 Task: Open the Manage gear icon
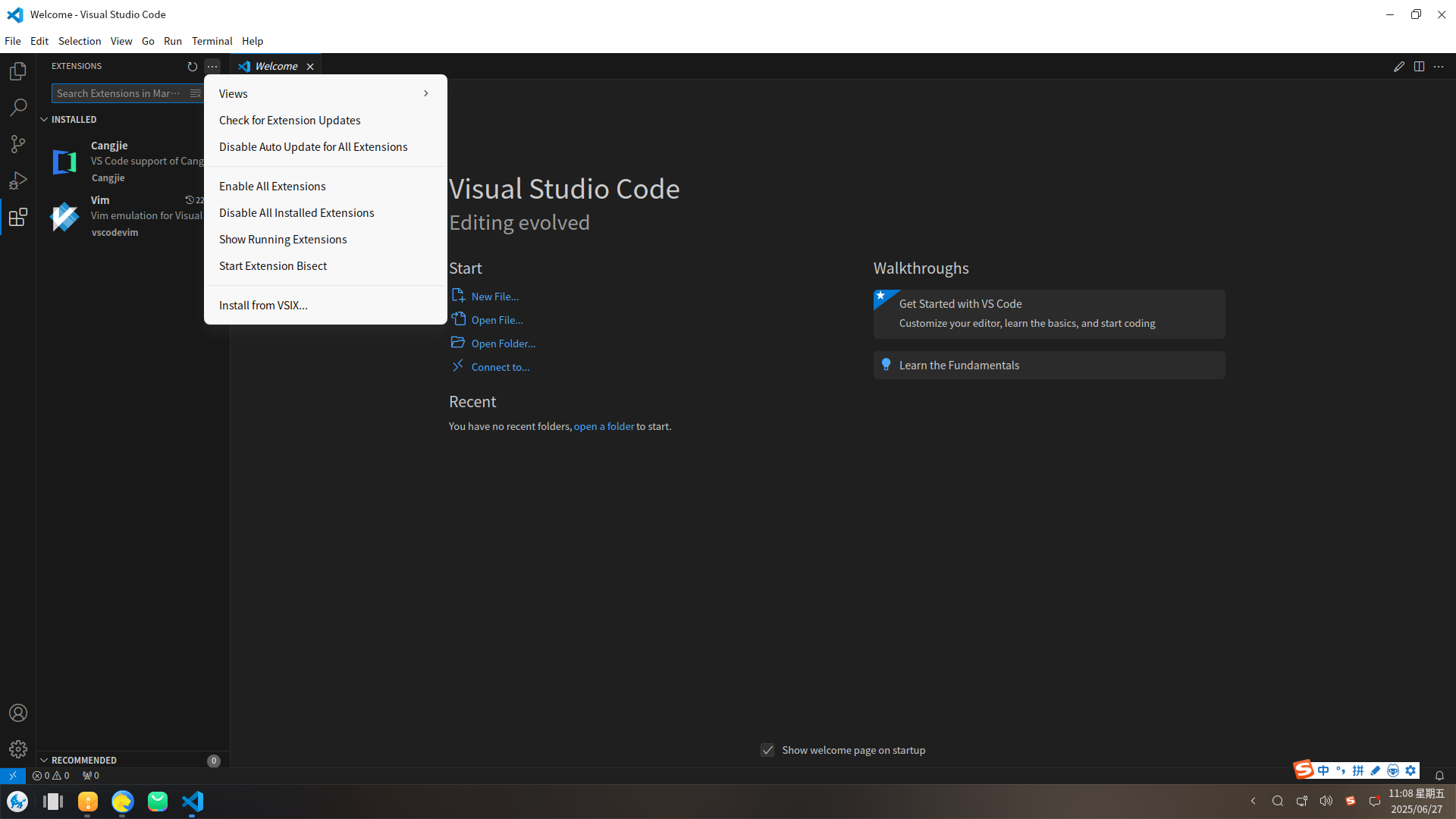[x=18, y=749]
